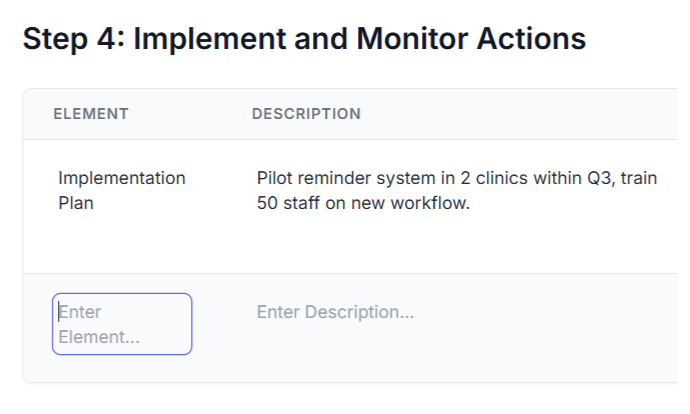Click the 'Element...' placeholder second line
The height and width of the screenshot is (414, 690).
(x=99, y=337)
